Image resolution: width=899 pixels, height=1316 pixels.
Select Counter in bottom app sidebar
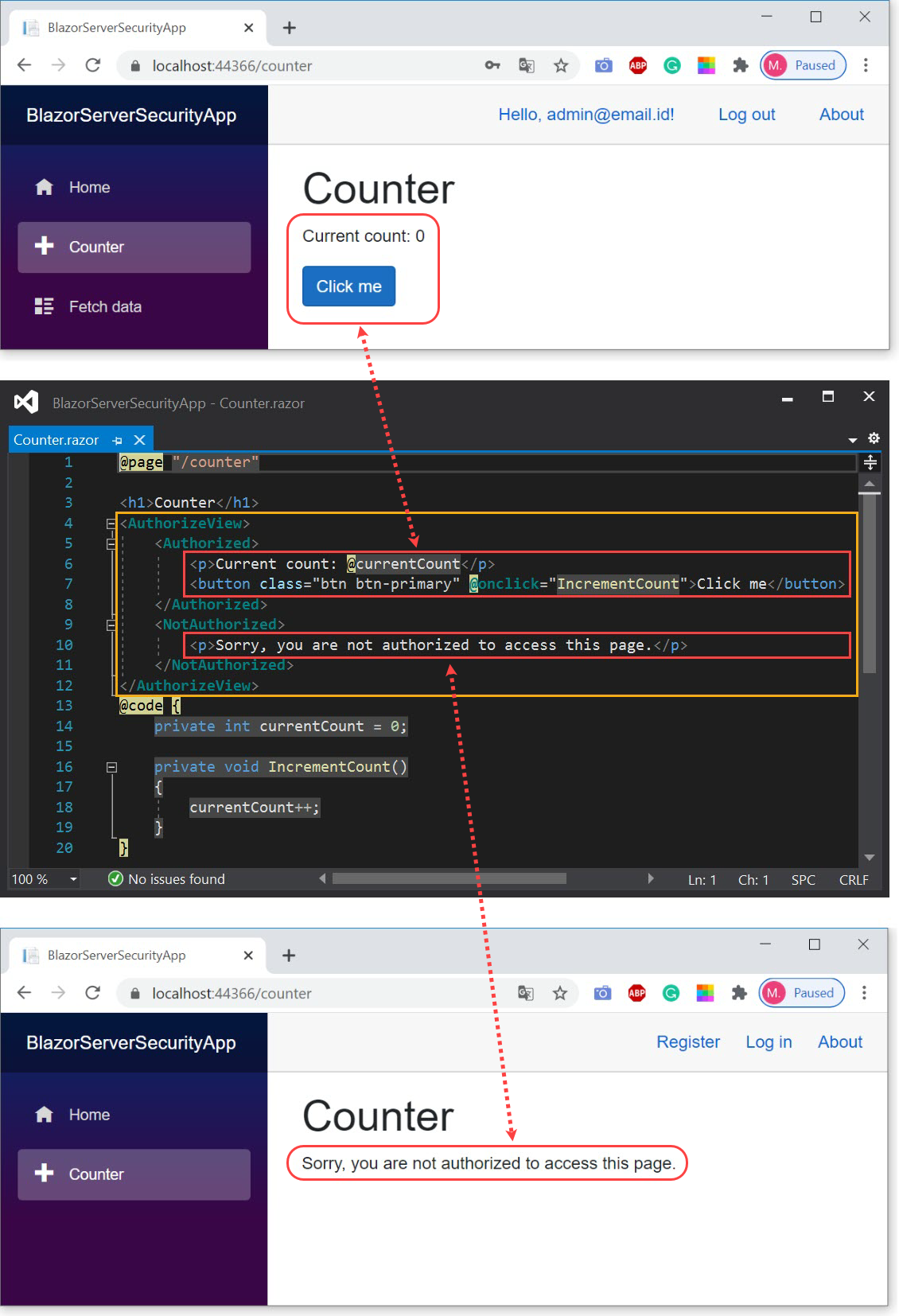tap(134, 1174)
